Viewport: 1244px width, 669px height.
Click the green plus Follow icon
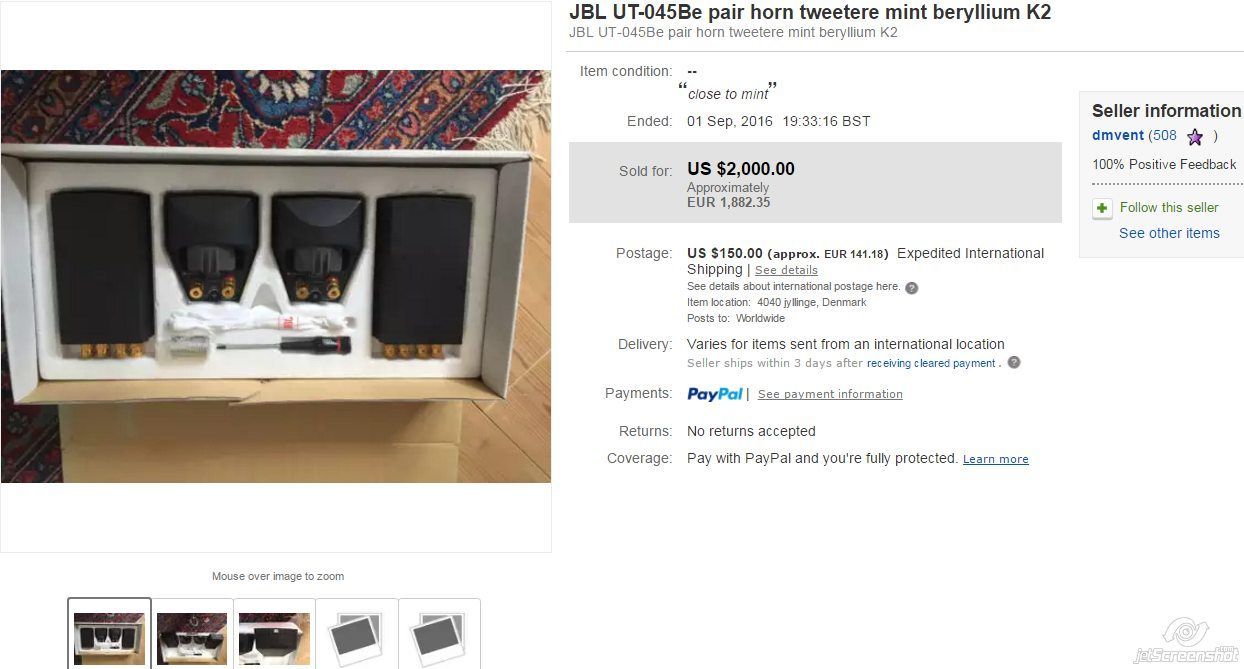[1102, 208]
